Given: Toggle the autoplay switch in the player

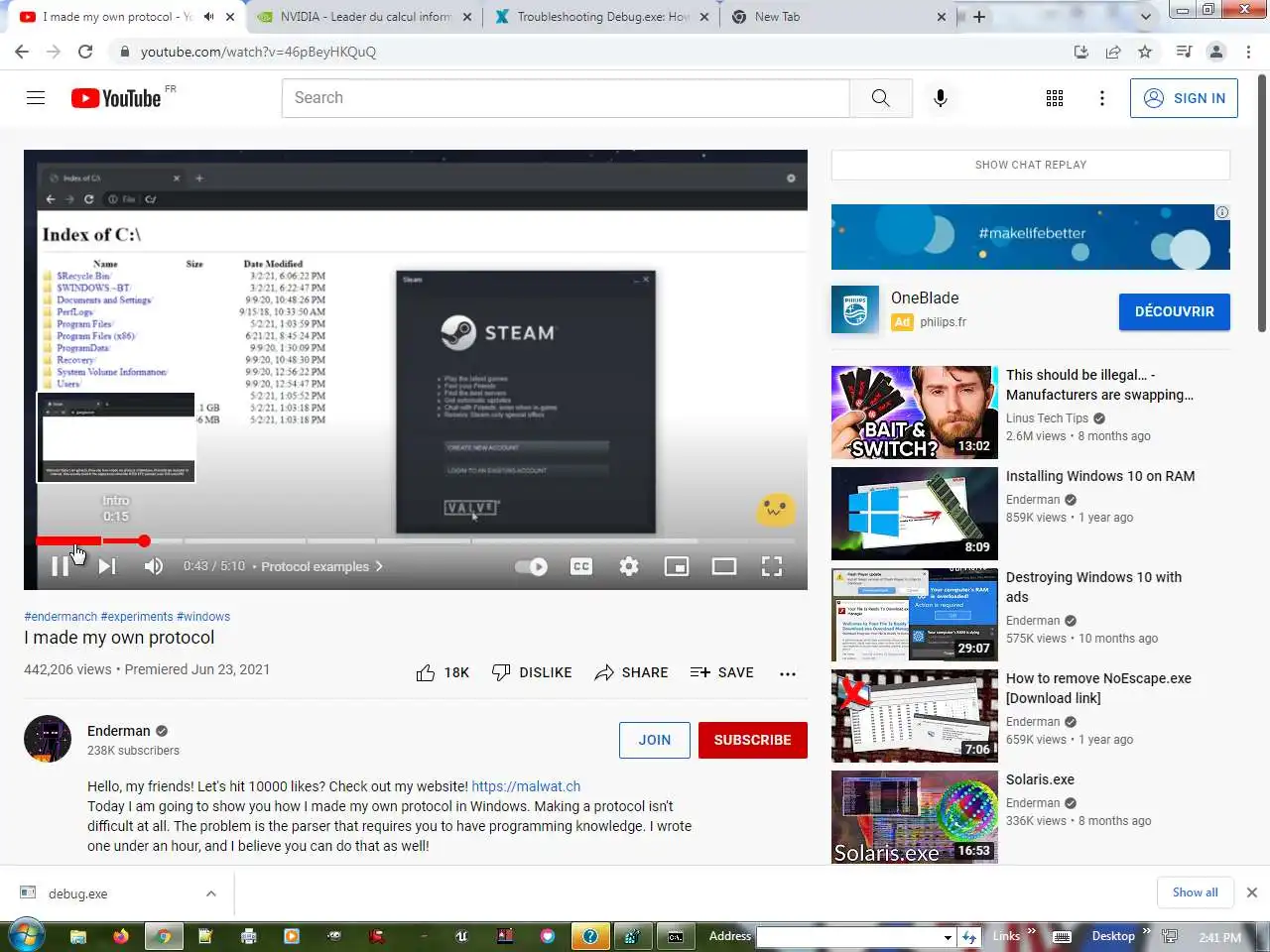Looking at the screenshot, I should point(532,567).
